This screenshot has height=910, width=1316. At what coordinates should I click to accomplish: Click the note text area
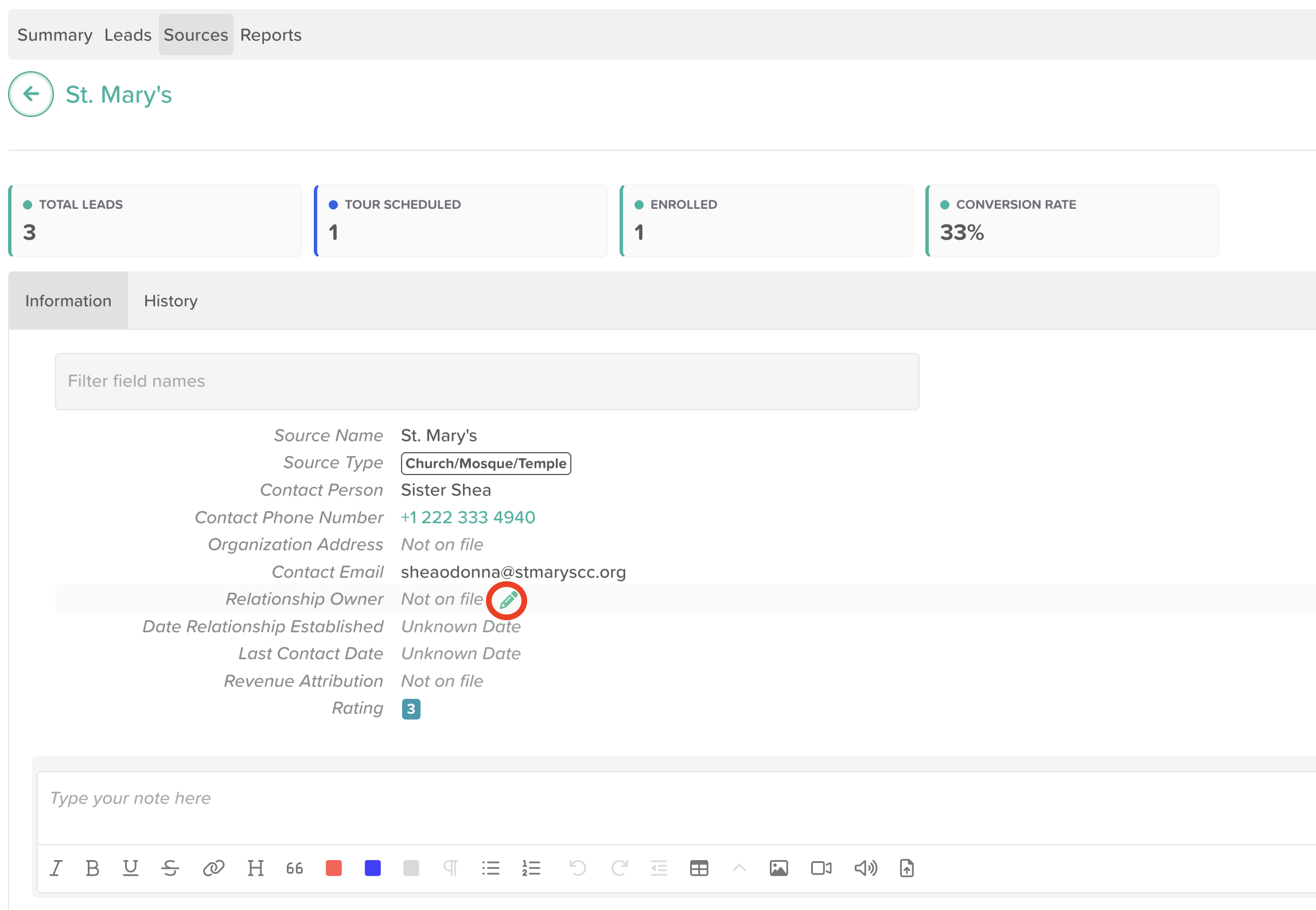point(676,808)
